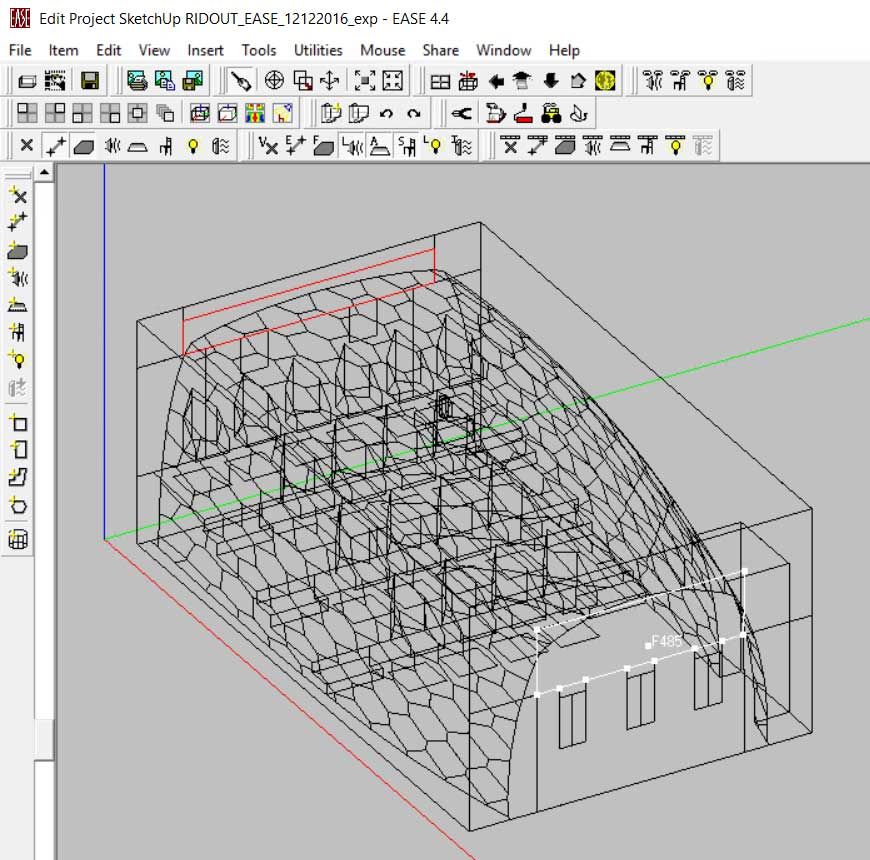This screenshot has height=860, width=870.
Task: Toggle vertex labels V-X icon
Action: coord(268,146)
